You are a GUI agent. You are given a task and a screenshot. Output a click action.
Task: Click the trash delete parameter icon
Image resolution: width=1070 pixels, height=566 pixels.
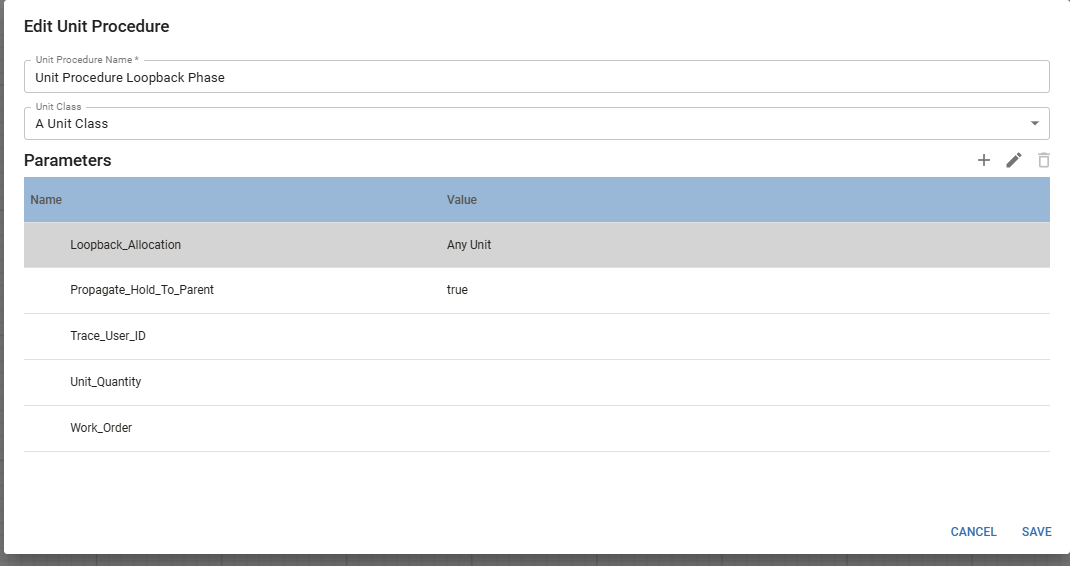coord(1044,160)
